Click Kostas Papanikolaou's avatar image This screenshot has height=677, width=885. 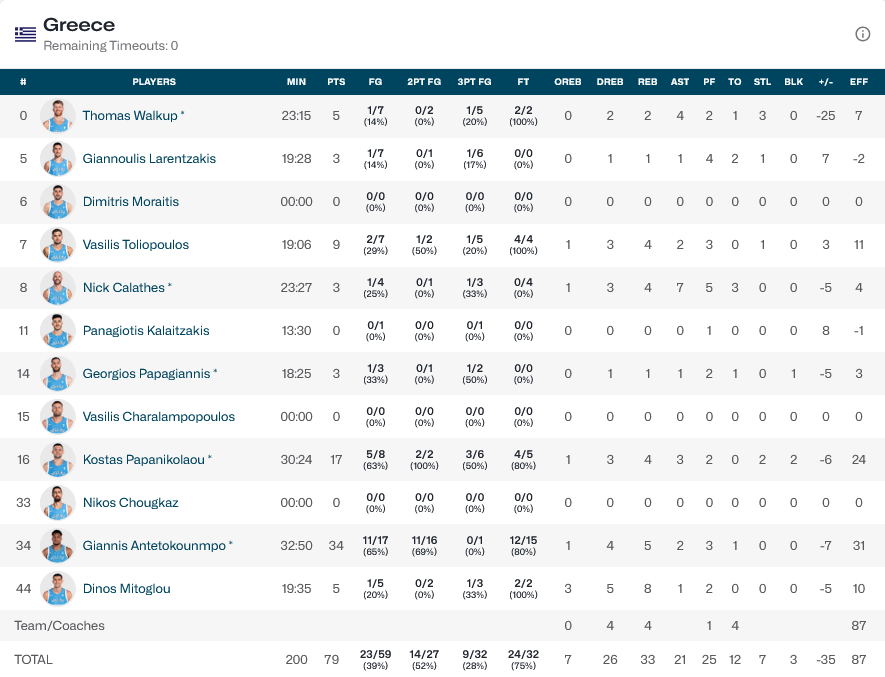(x=58, y=460)
